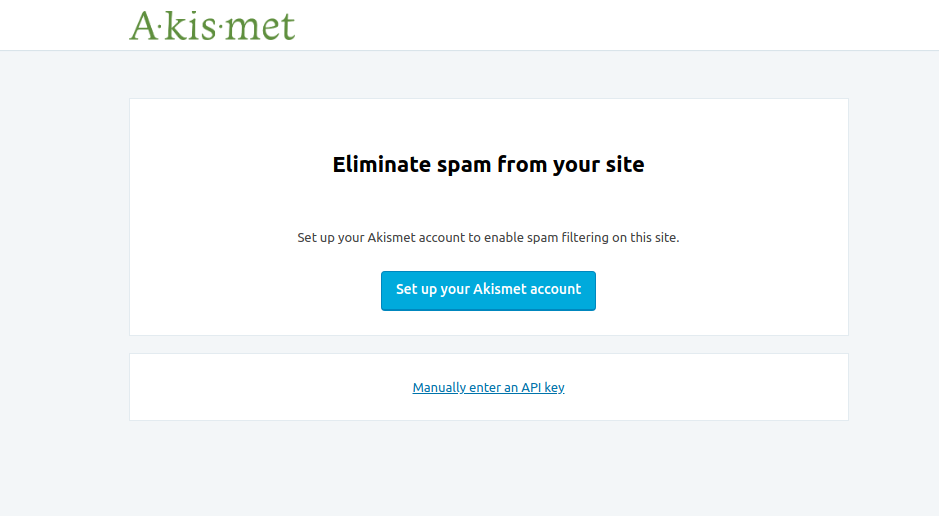Click the word "Eliminate" in the heading
This screenshot has height=516, width=939.
pos(382,165)
